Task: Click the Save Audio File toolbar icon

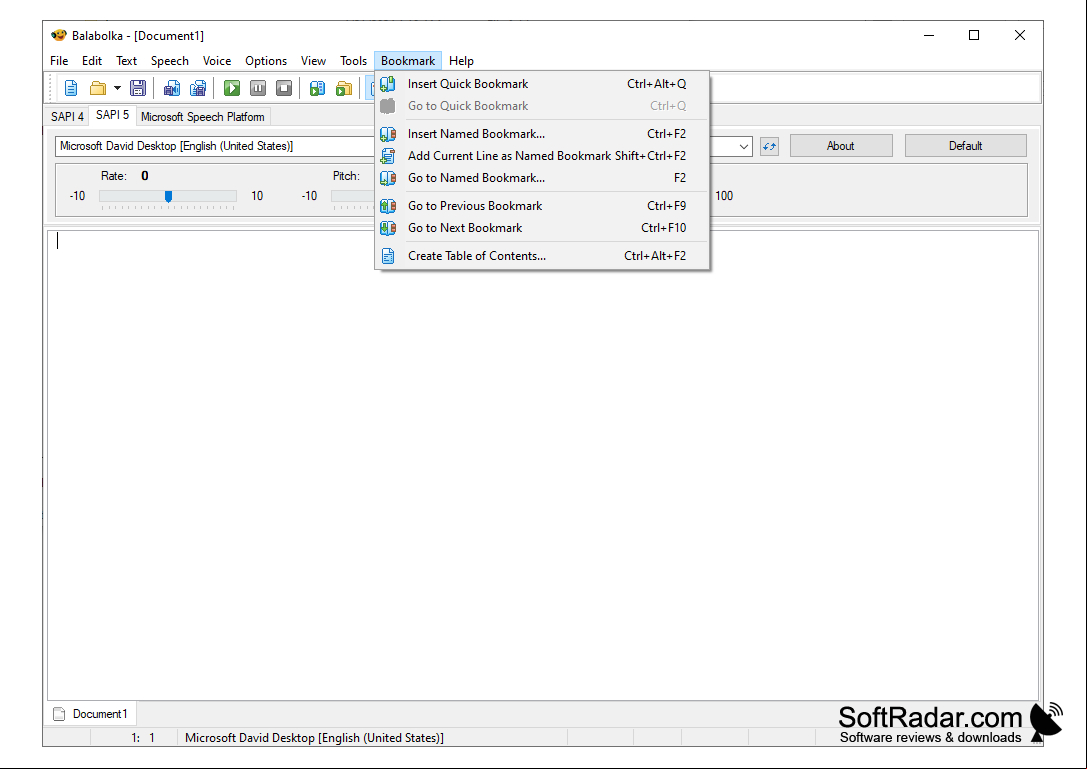Action: [x=171, y=88]
